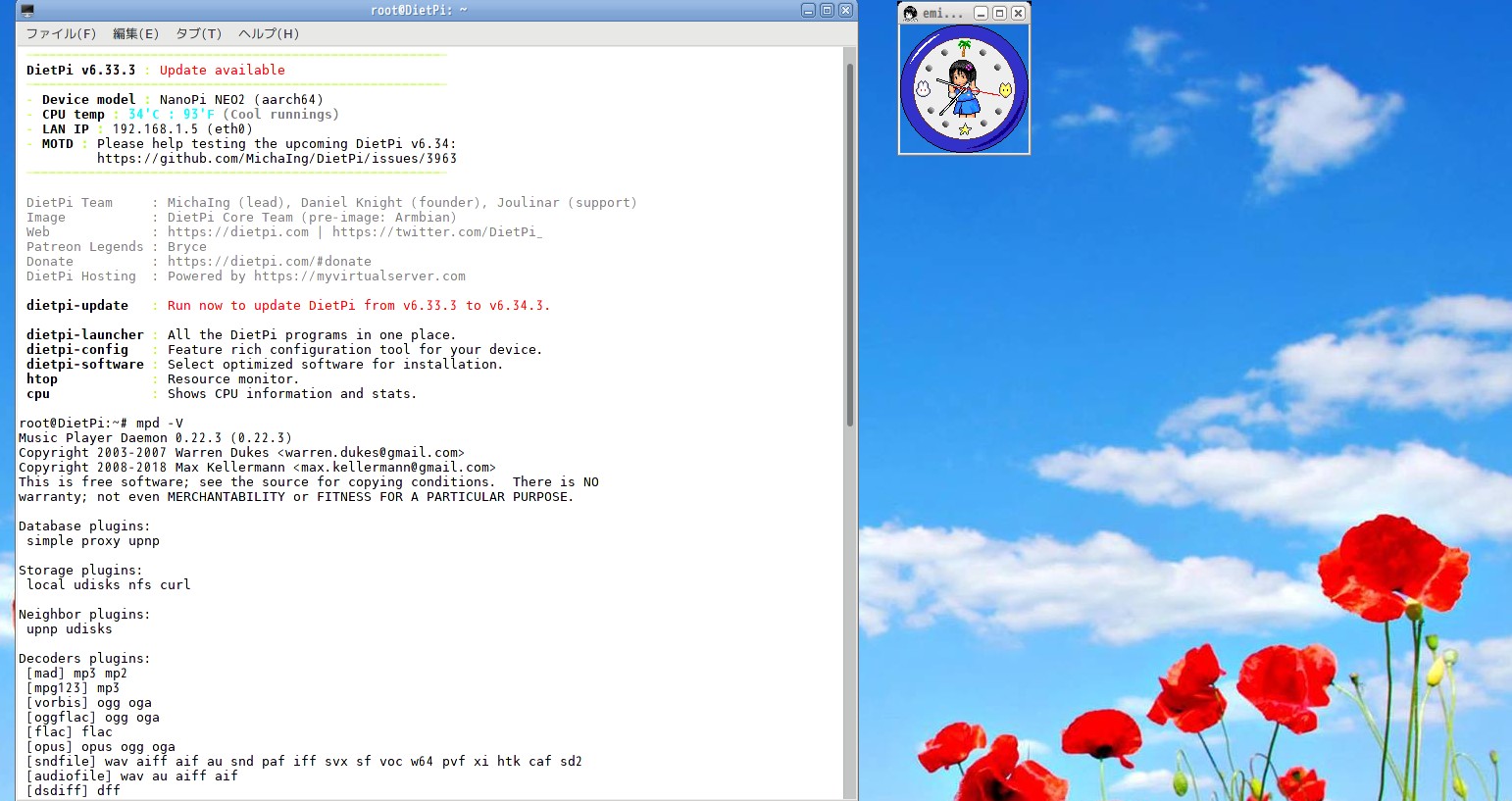Maximize the emi clock window
Image resolution: width=1512 pixels, height=801 pixels.
pyautogui.click(x=999, y=13)
